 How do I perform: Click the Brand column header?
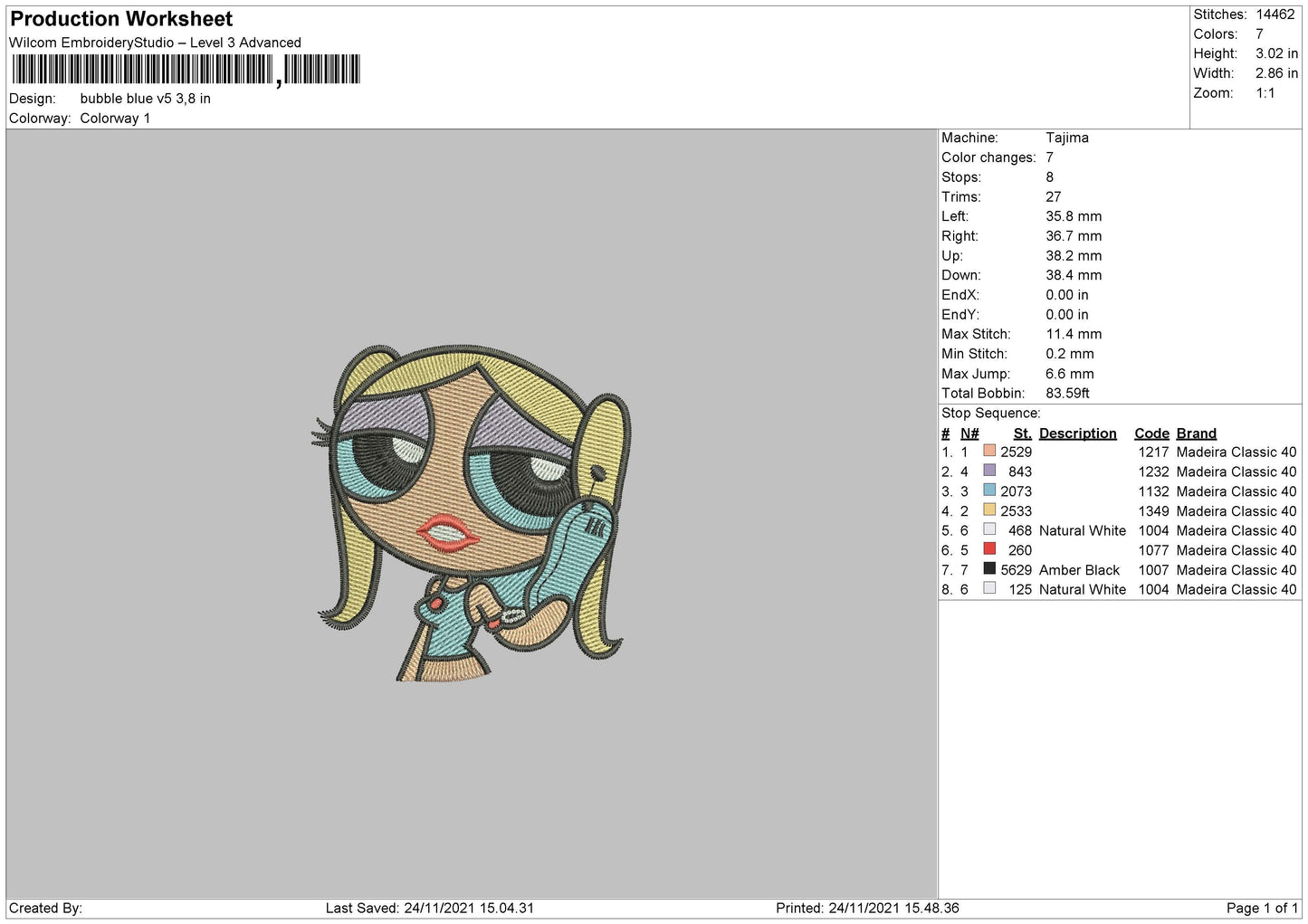point(1196,433)
